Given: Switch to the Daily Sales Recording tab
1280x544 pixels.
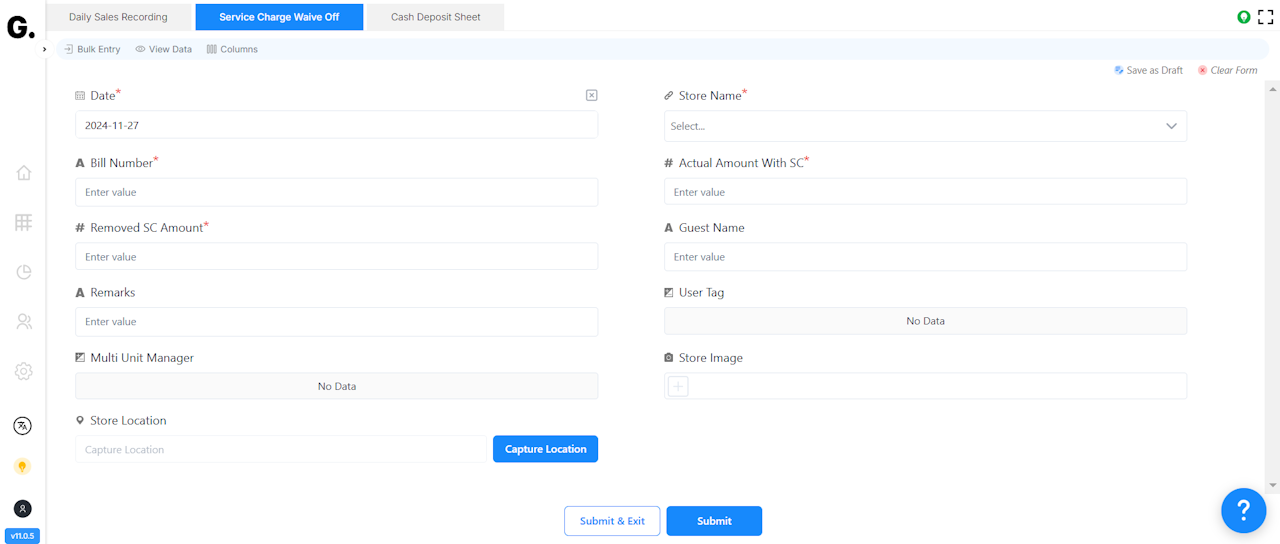Looking at the screenshot, I should click(x=118, y=17).
